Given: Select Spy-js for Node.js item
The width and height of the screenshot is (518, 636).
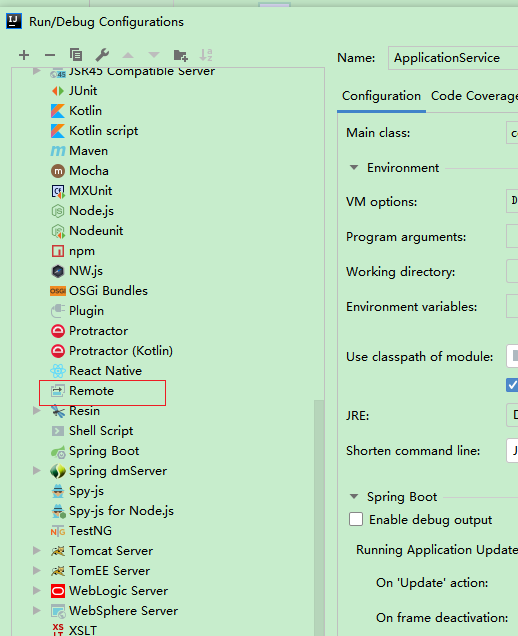Looking at the screenshot, I should click(x=121, y=511).
